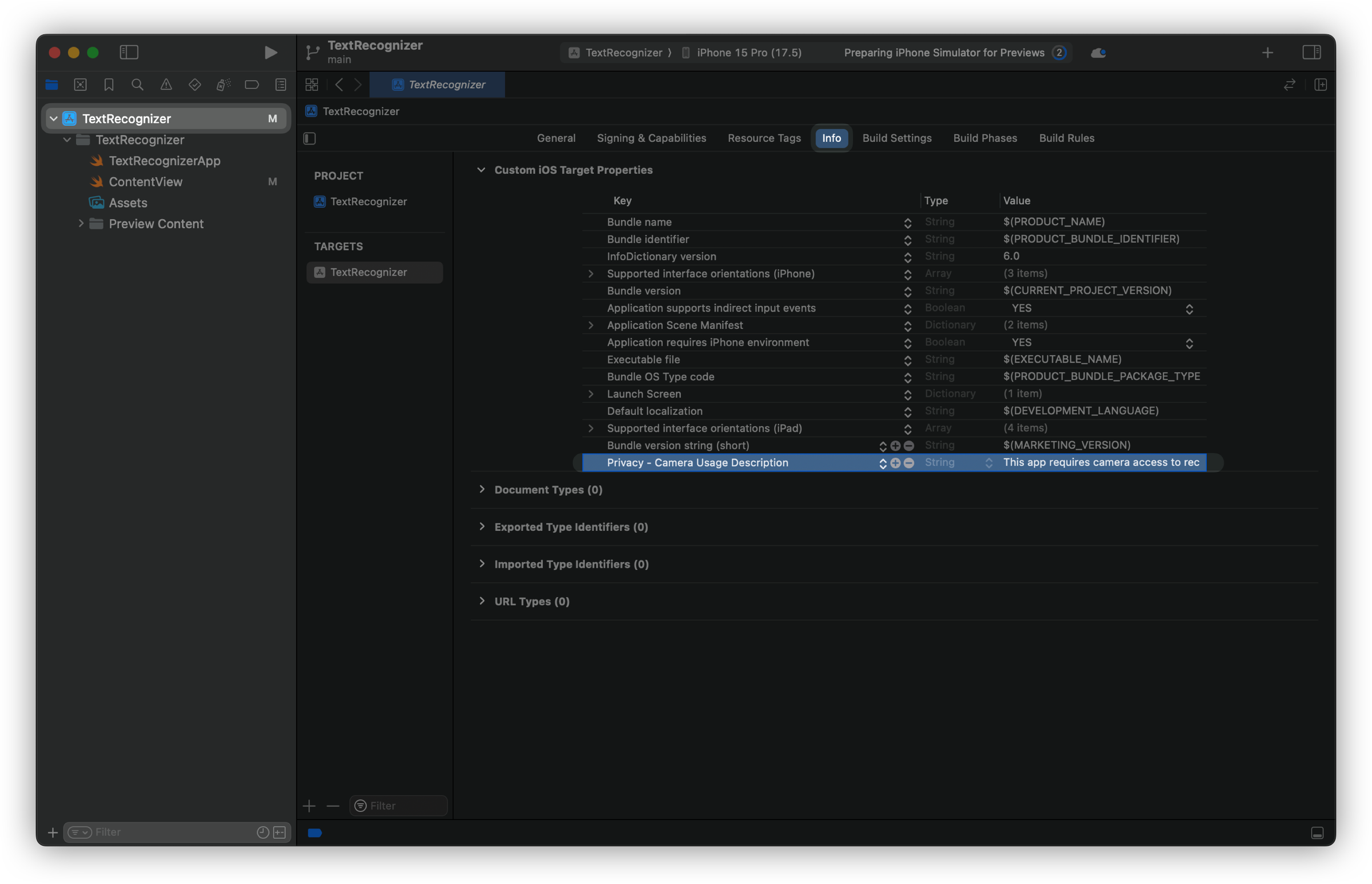Remove the Privacy Camera Usage Description row
The width and height of the screenshot is (1372, 884).
(908, 463)
